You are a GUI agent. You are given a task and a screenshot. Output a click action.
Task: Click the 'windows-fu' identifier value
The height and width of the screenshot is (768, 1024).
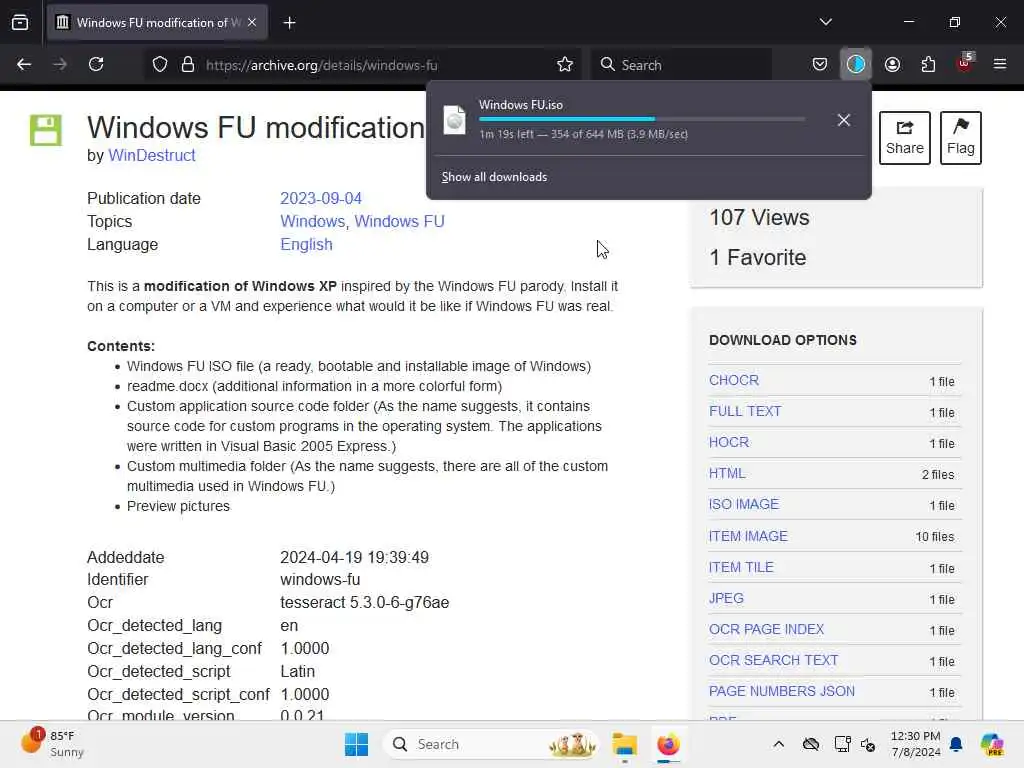point(320,579)
